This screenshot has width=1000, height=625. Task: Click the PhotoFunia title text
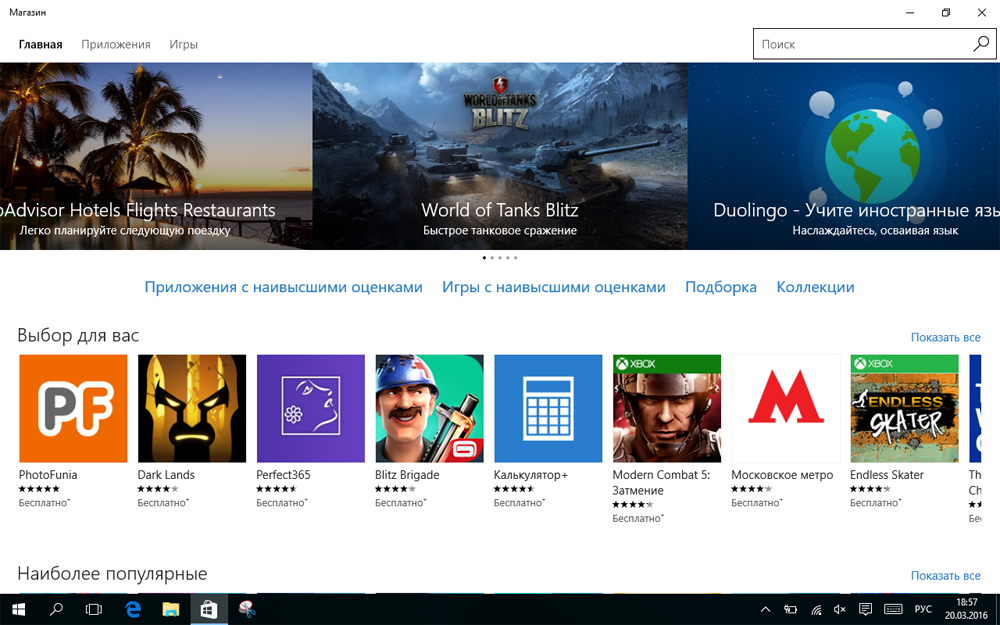coord(48,474)
